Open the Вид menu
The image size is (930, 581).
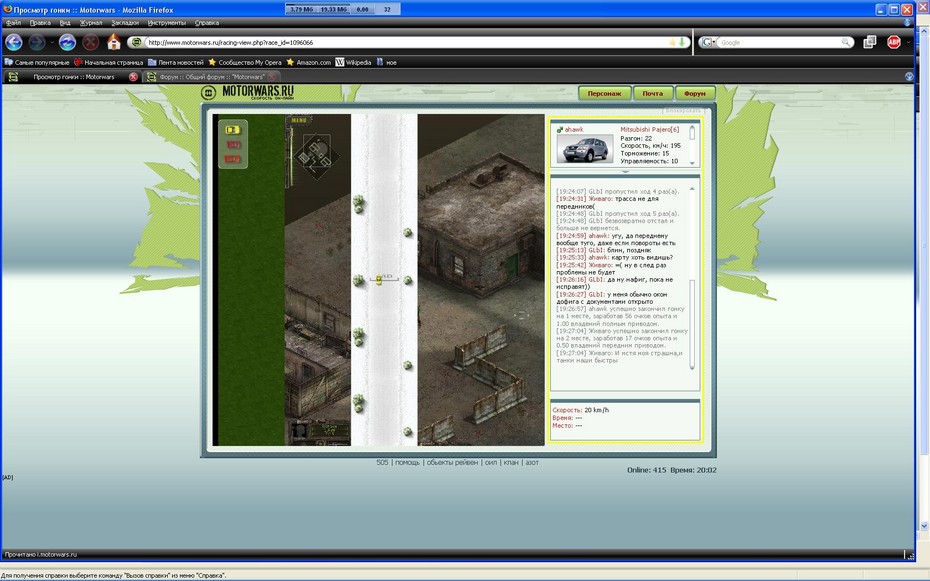point(65,23)
